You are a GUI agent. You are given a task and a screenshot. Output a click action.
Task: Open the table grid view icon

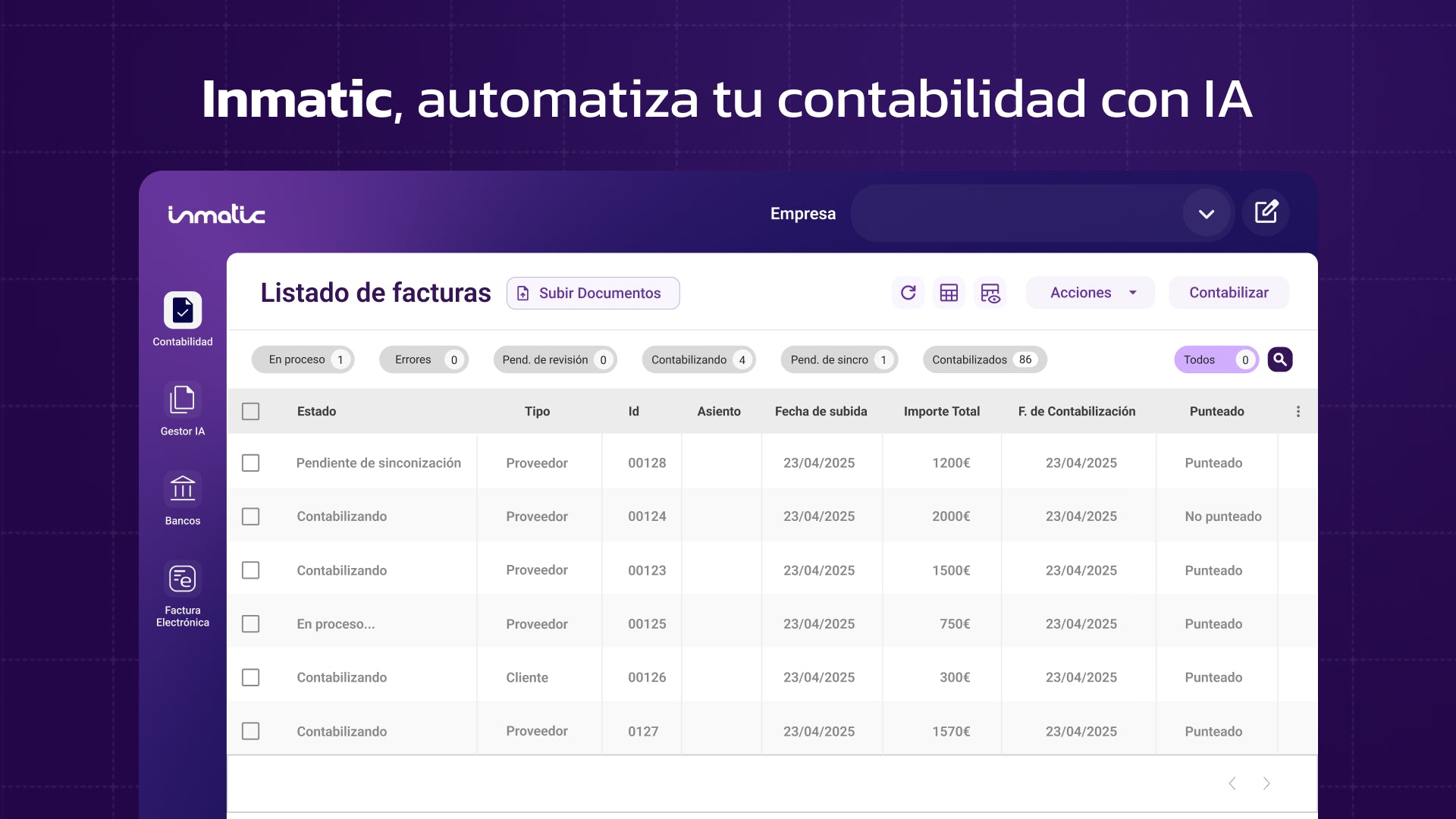point(949,293)
